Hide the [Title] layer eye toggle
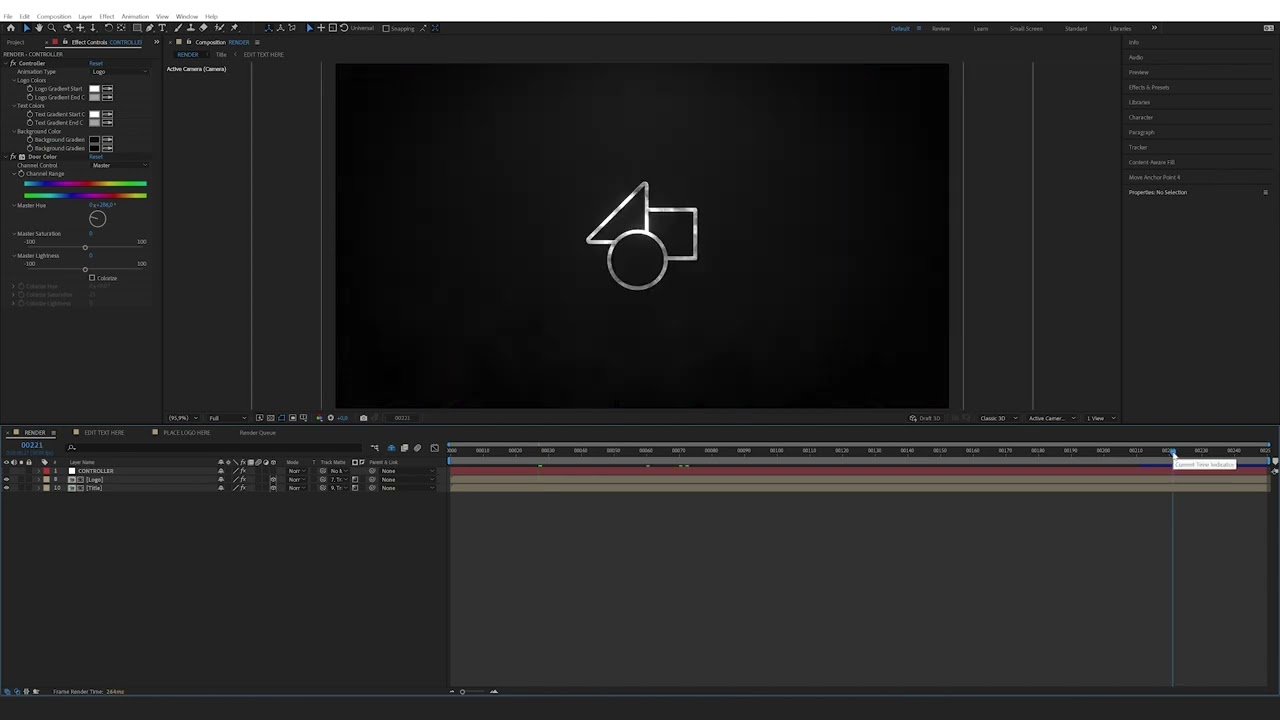This screenshot has height=720, width=1280. click(6, 488)
